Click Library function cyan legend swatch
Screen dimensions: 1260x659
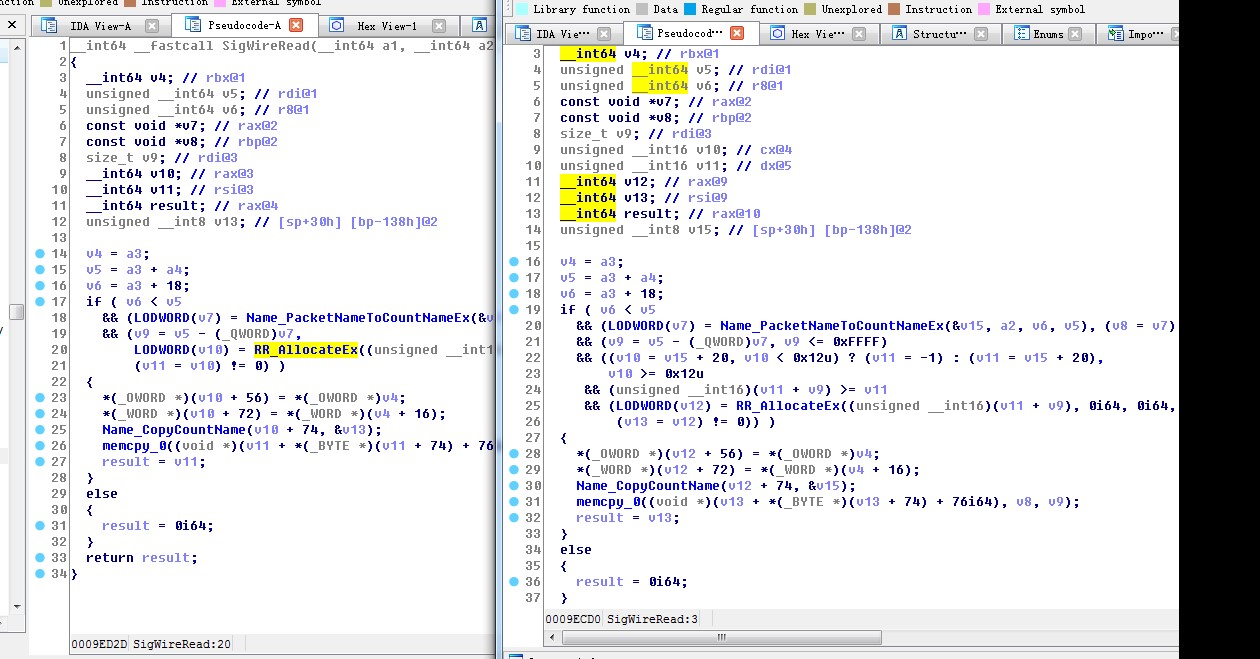click(x=521, y=9)
